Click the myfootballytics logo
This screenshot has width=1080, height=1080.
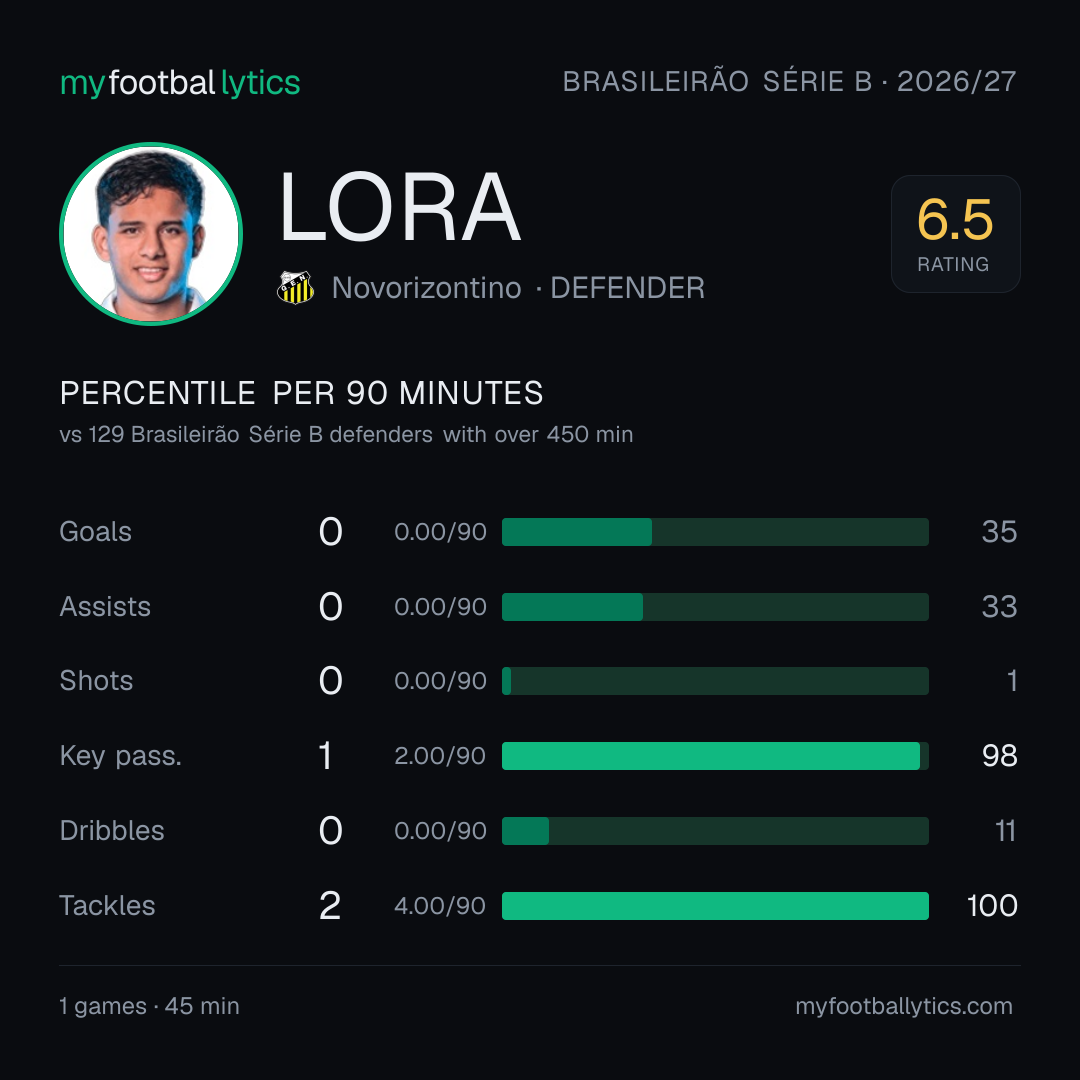180,83
